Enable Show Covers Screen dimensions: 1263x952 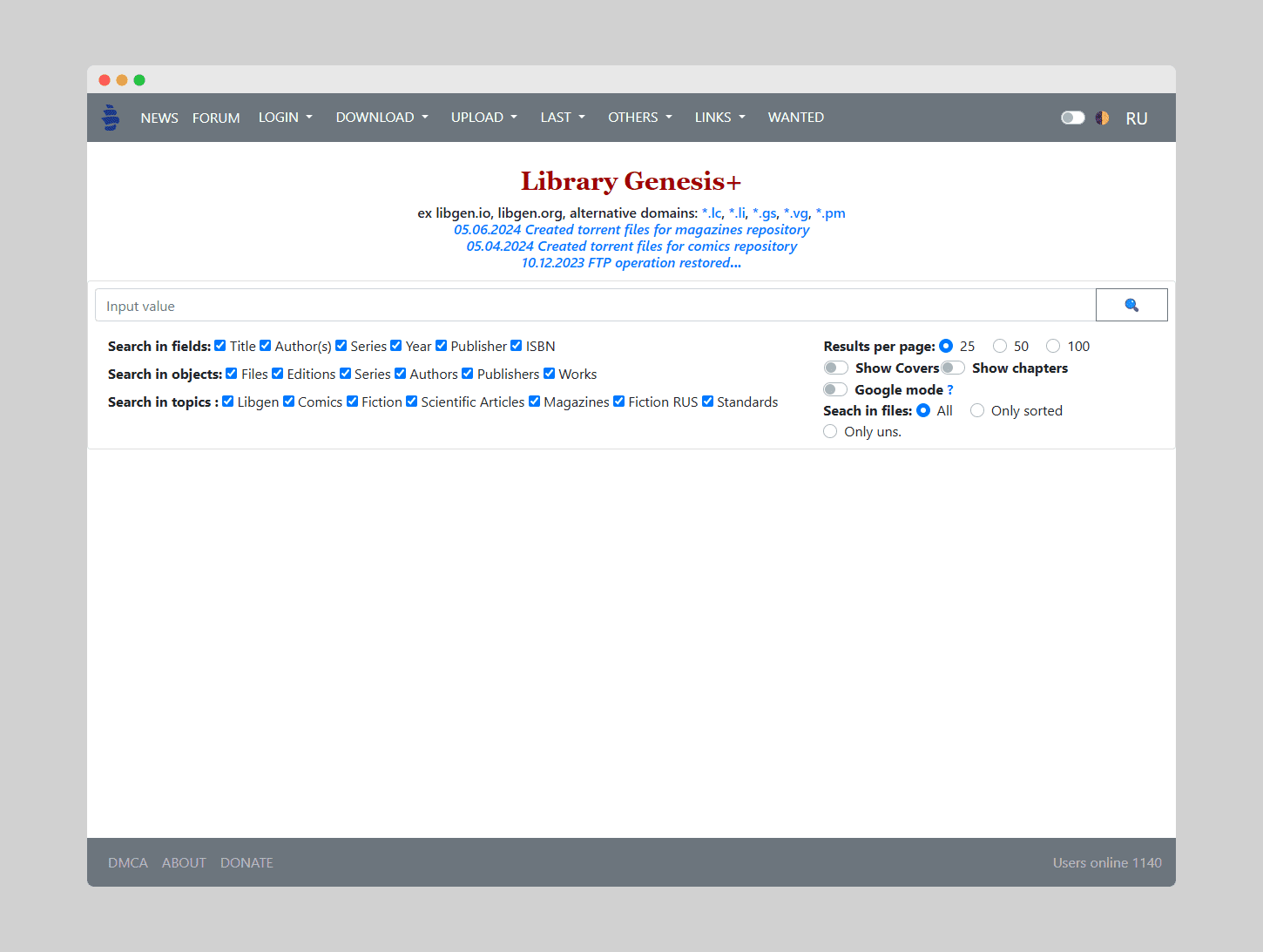[x=835, y=368]
